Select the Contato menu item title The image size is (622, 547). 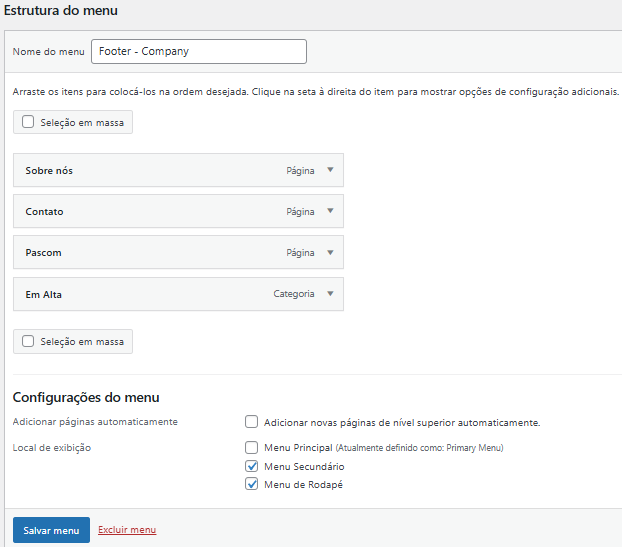point(44,212)
